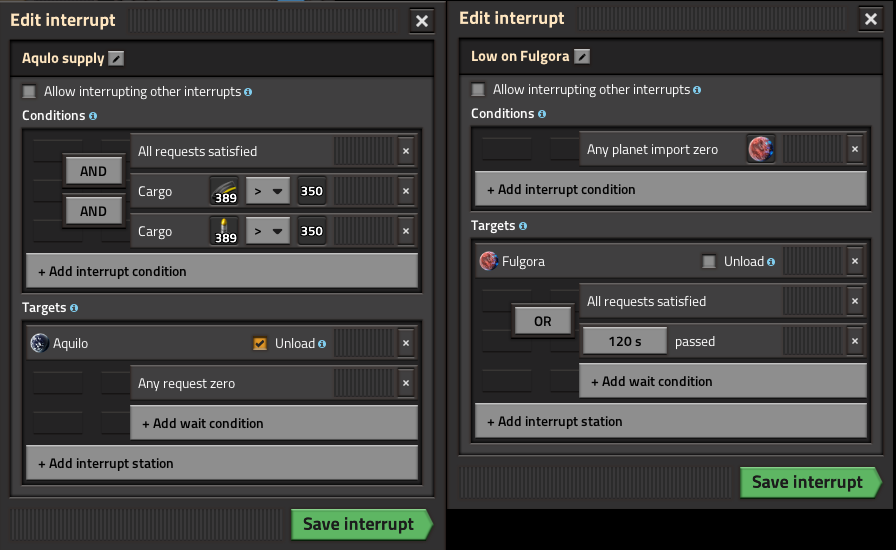Click the Fulgora planet icon in import condition
This screenshot has height=550, width=896.
tap(760, 150)
